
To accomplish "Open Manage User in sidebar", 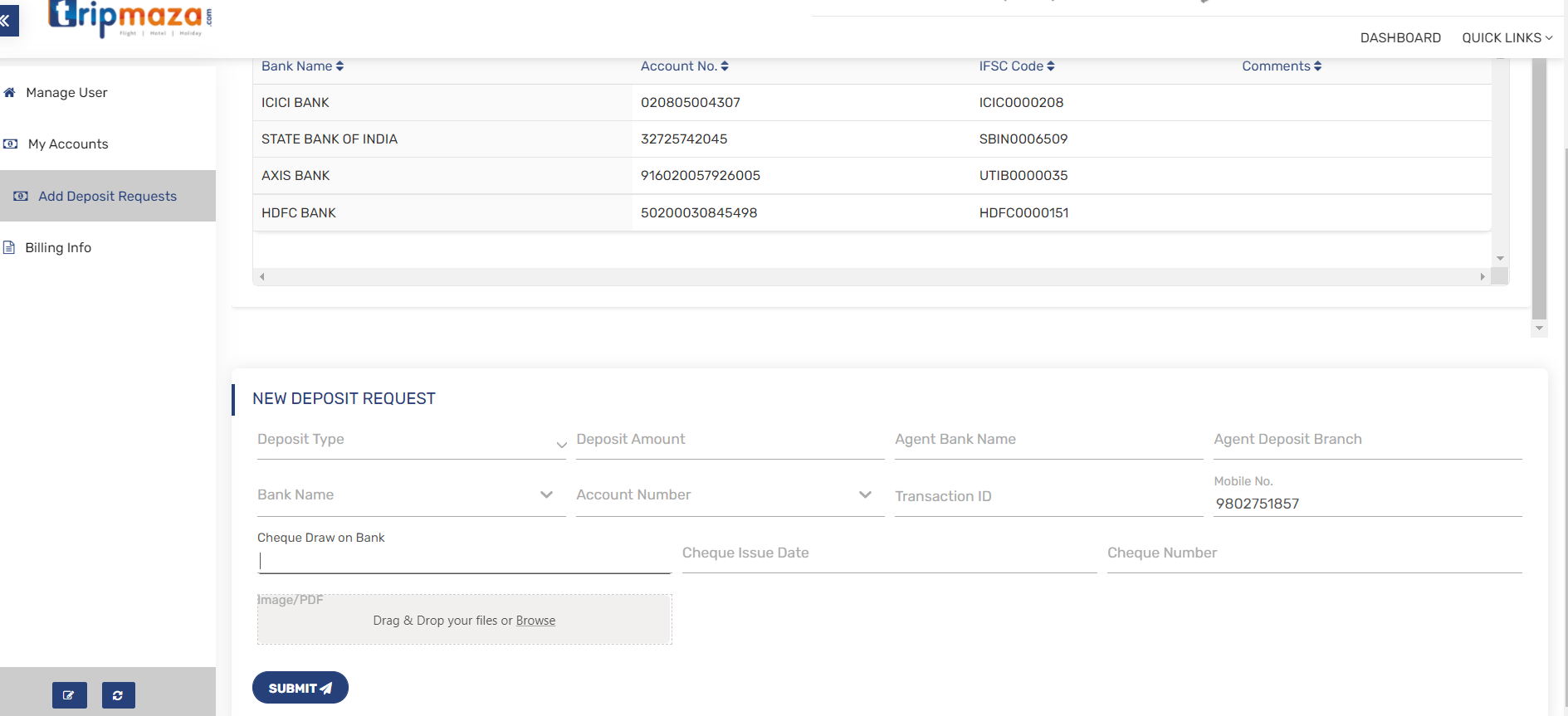I will click(x=66, y=93).
